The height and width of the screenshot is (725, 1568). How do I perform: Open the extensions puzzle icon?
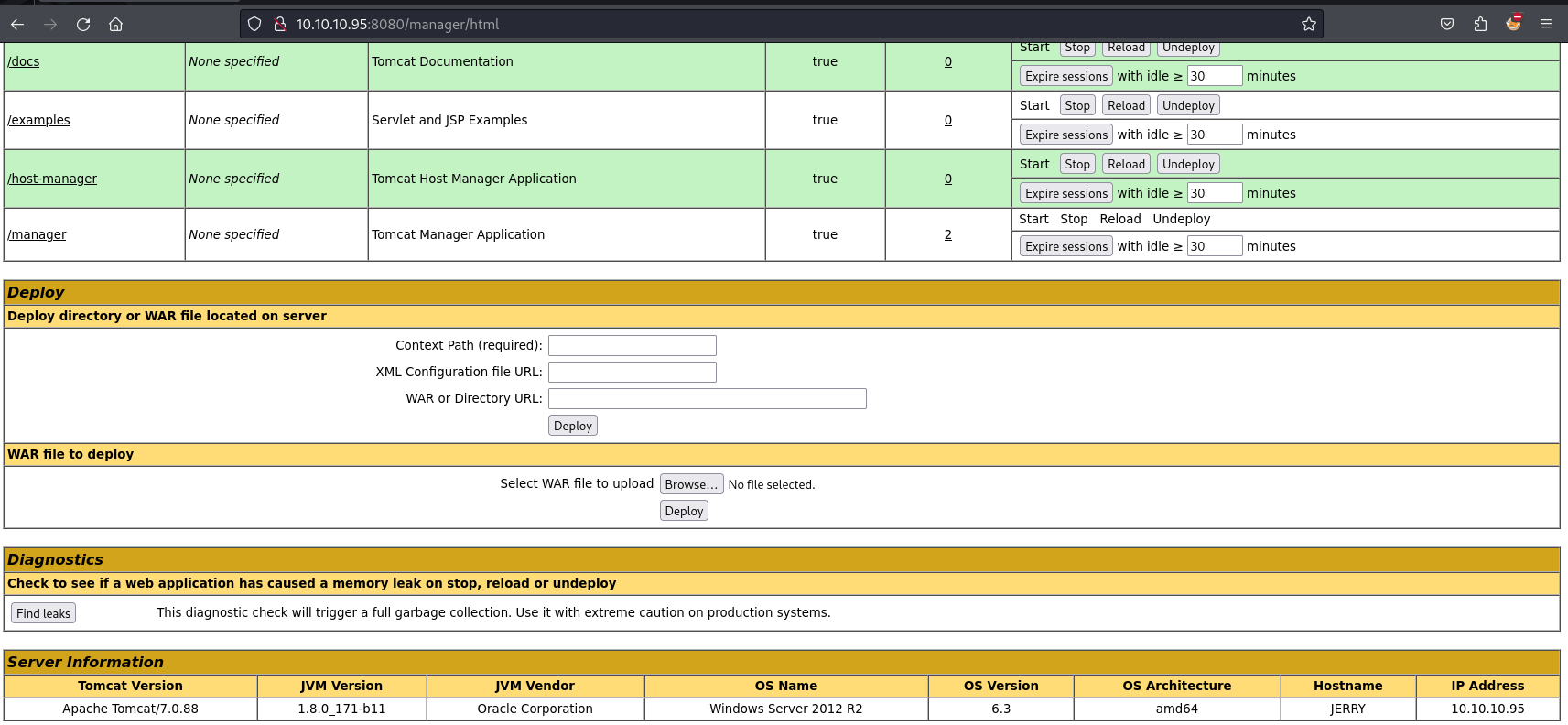(1480, 25)
